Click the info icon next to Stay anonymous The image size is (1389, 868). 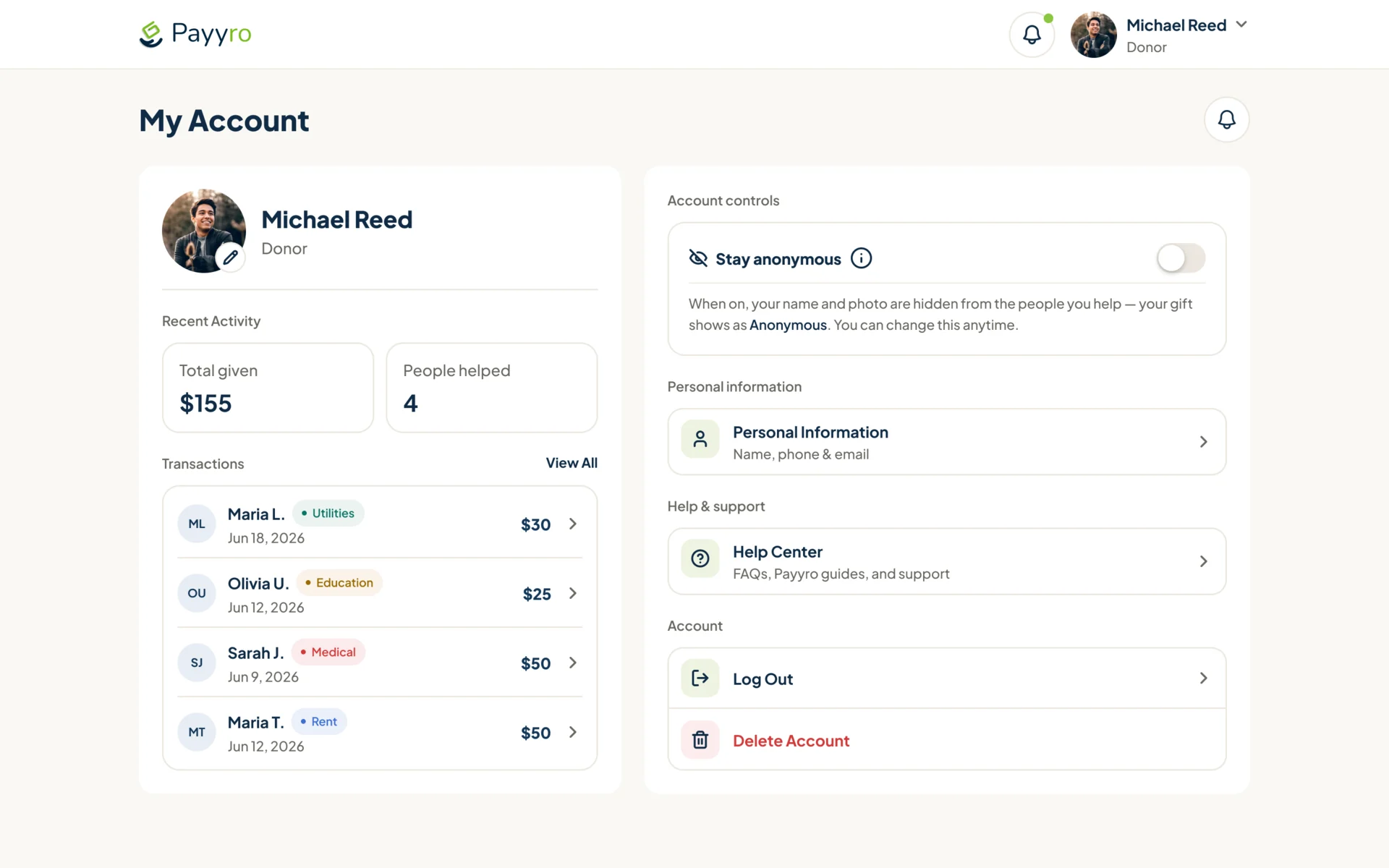tap(861, 258)
